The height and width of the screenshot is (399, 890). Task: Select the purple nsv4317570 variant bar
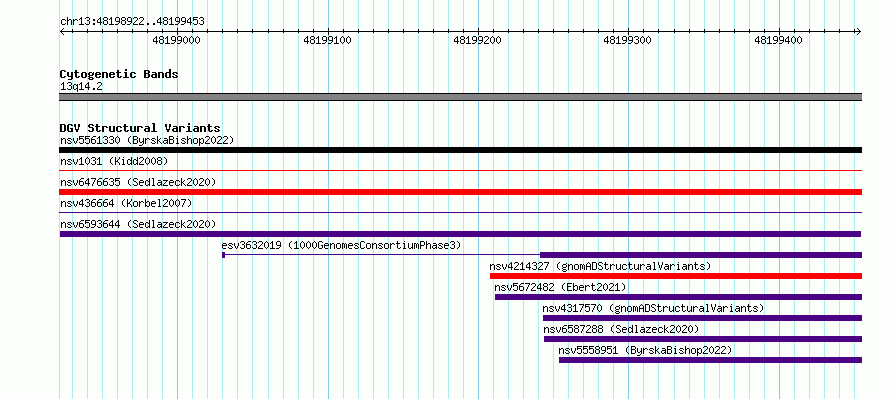(703, 318)
